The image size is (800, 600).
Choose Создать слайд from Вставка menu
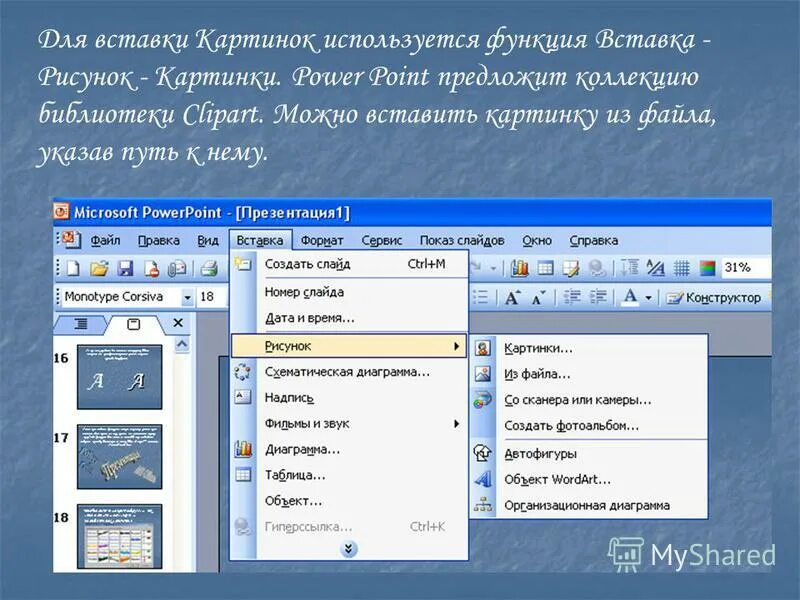tap(349, 264)
